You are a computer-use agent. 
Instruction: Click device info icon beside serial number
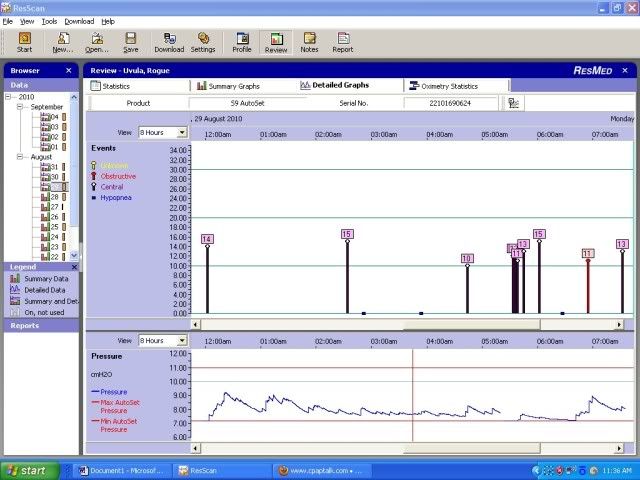point(513,103)
